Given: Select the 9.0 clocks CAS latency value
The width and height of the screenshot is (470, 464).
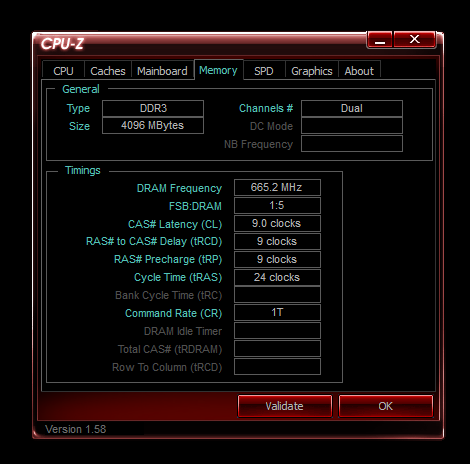Looking at the screenshot, I should (x=277, y=223).
